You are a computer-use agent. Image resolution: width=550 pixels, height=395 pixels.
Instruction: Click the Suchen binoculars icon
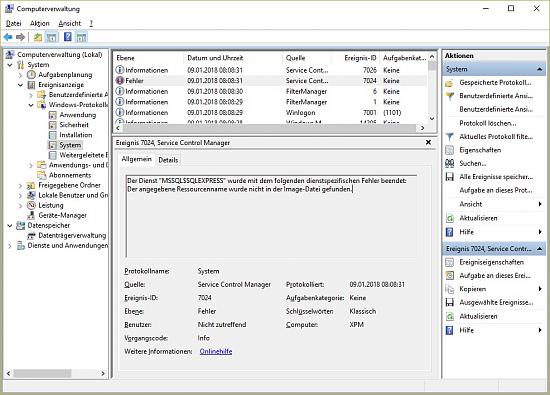click(x=449, y=163)
